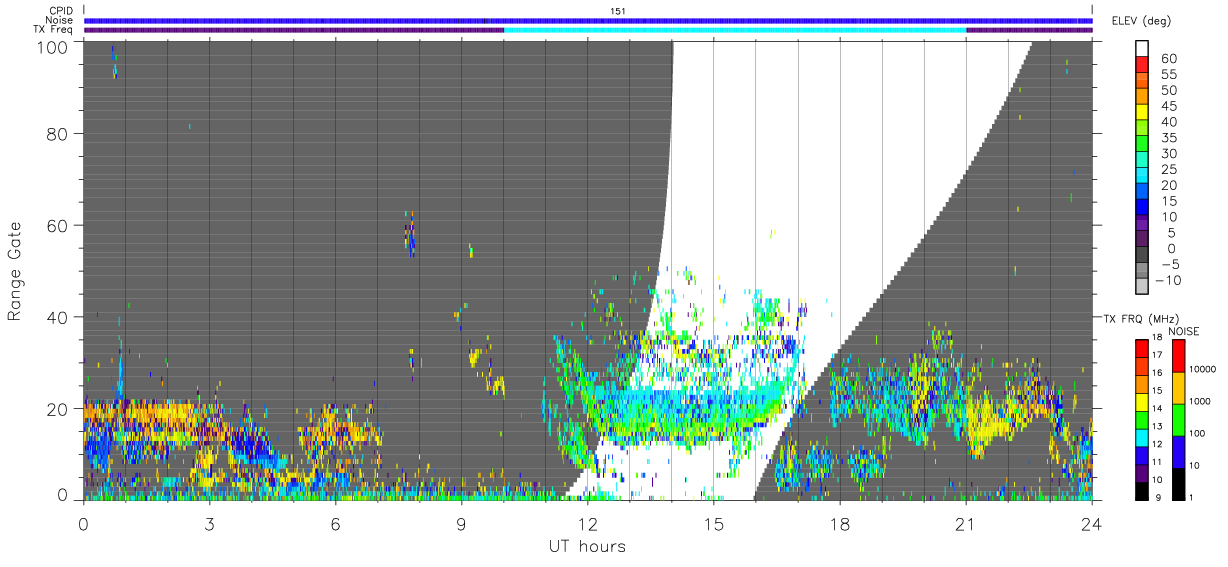Click the ELEV scale value 35
This screenshot has height=567, width=1228.
pyautogui.click(x=1168, y=138)
